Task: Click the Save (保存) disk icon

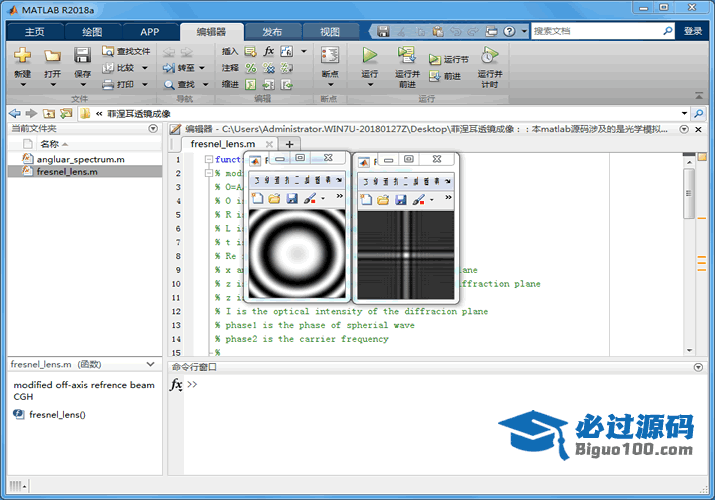Action: pyautogui.click(x=83, y=56)
